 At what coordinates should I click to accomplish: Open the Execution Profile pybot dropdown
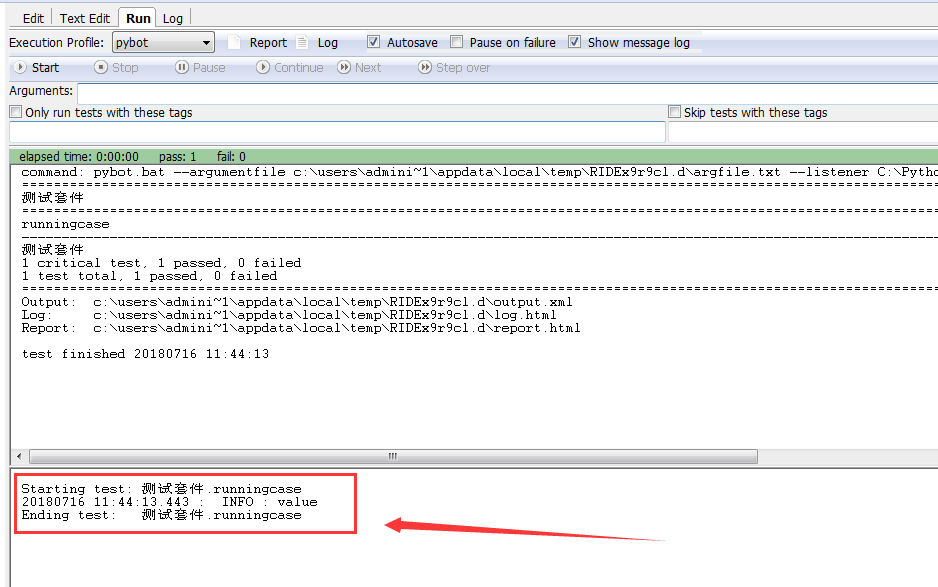[163, 42]
